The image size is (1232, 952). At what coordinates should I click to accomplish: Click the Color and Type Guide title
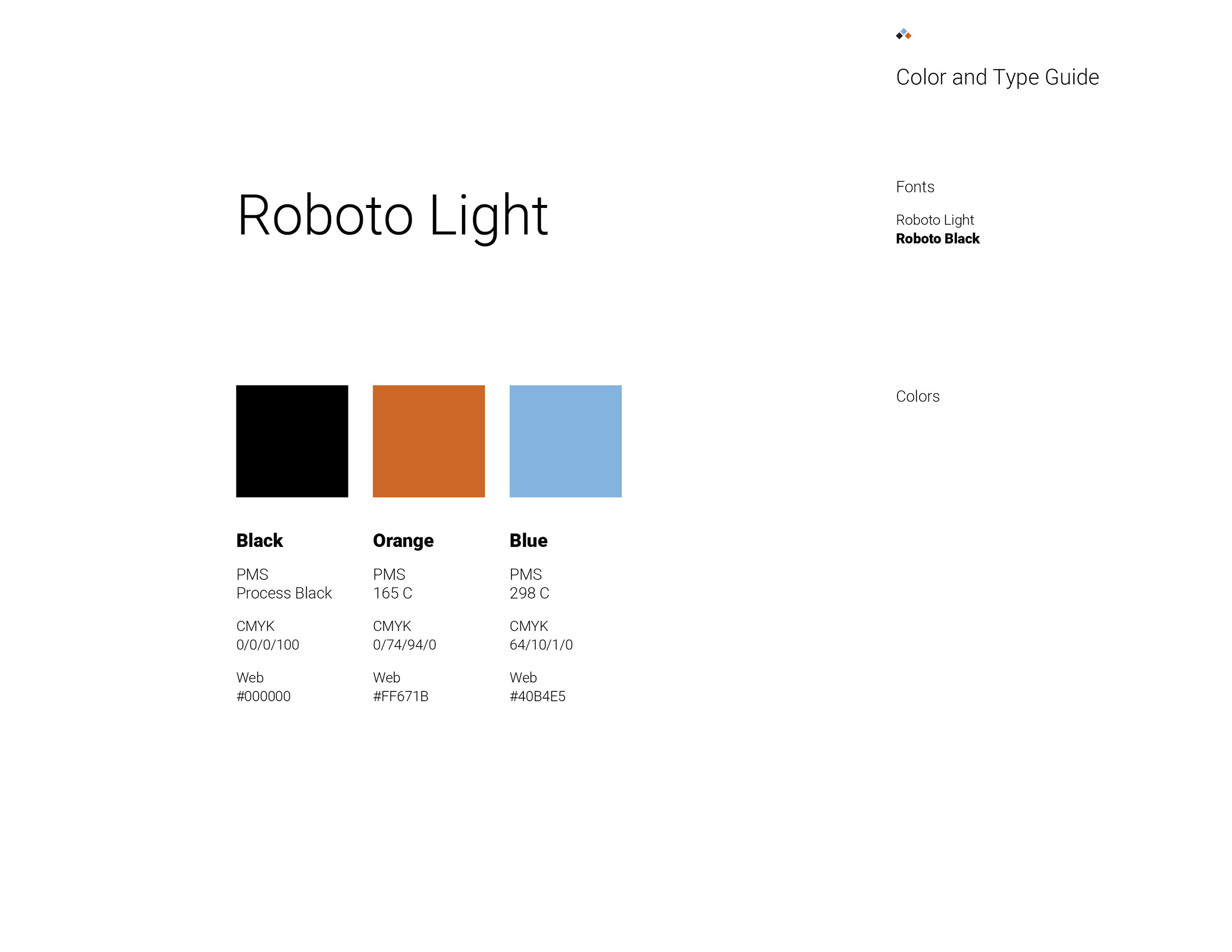(x=997, y=77)
